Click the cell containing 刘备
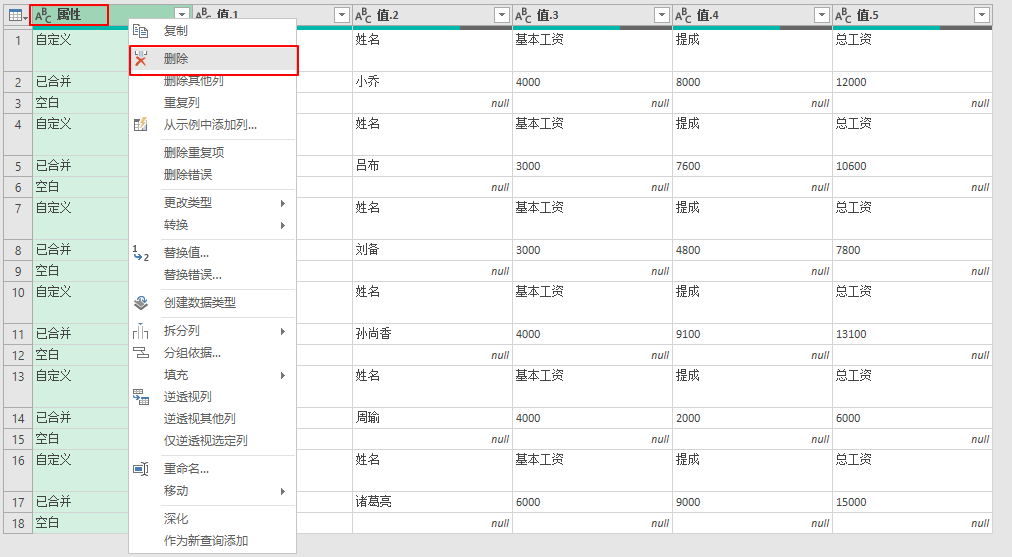Screen dimensions: 1012x557 432,250
